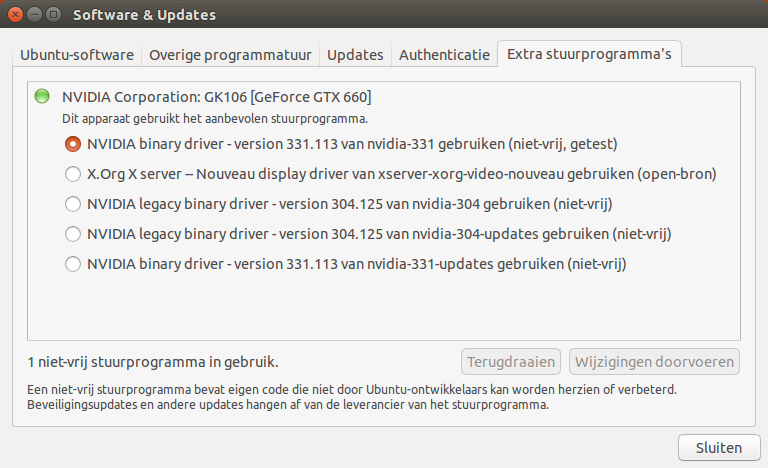This screenshot has height=468, width=768.
Task: Switch to the Ubuntu-software tab
Action: (x=77, y=55)
